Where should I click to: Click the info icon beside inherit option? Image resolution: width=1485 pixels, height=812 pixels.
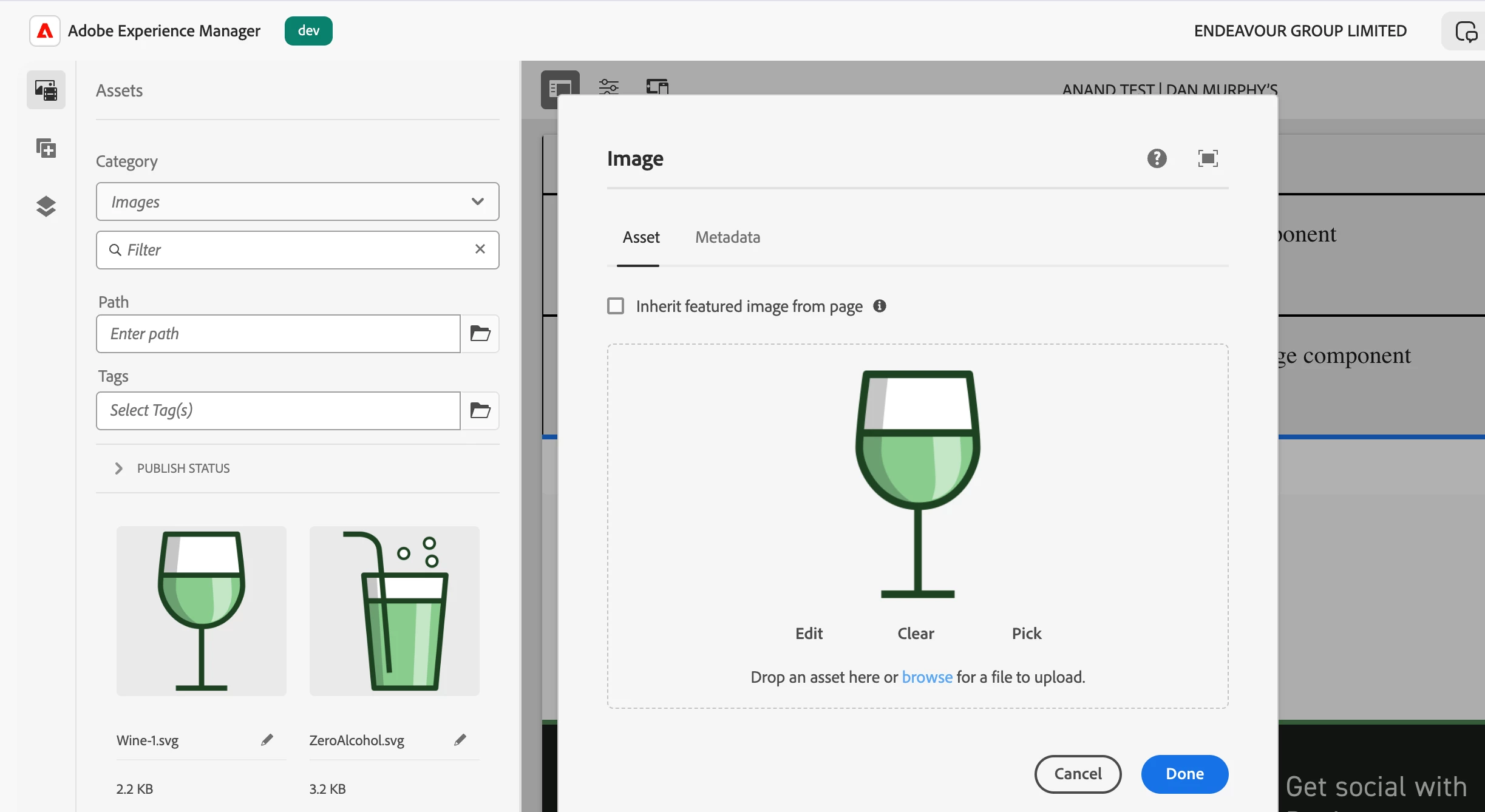pos(879,306)
